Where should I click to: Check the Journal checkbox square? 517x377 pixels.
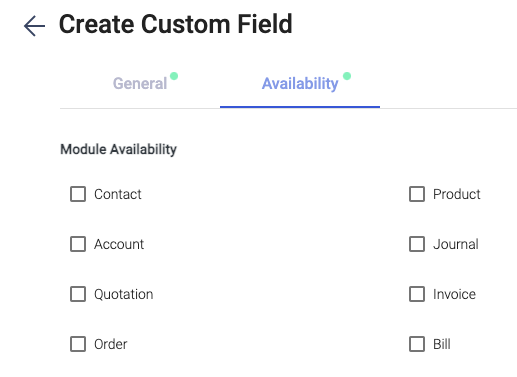coord(417,244)
